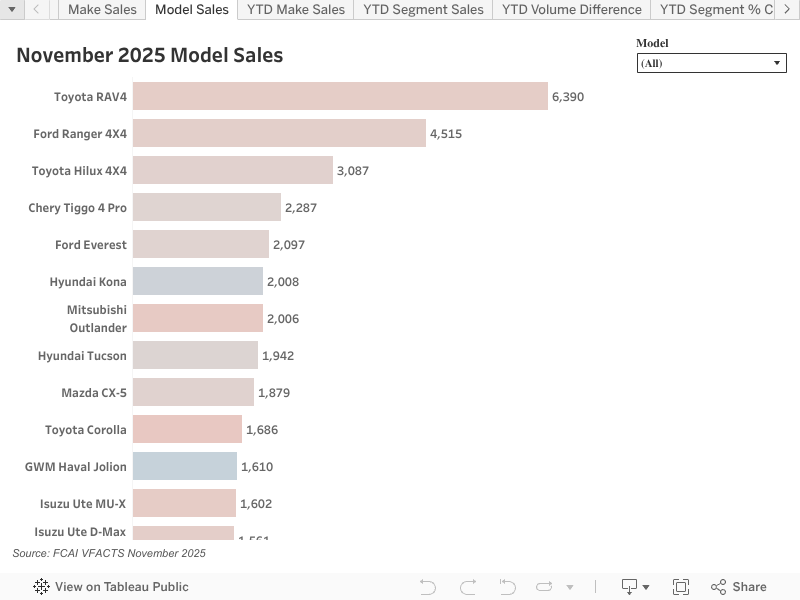
Task: Click the Undo arrow icon
Action: (428, 587)
